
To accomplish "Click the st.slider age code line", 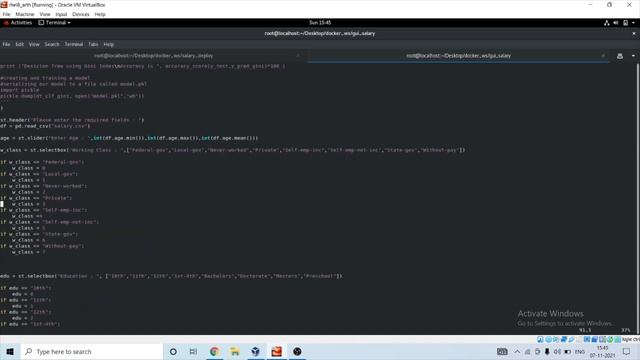I will [x=129, y=138].
